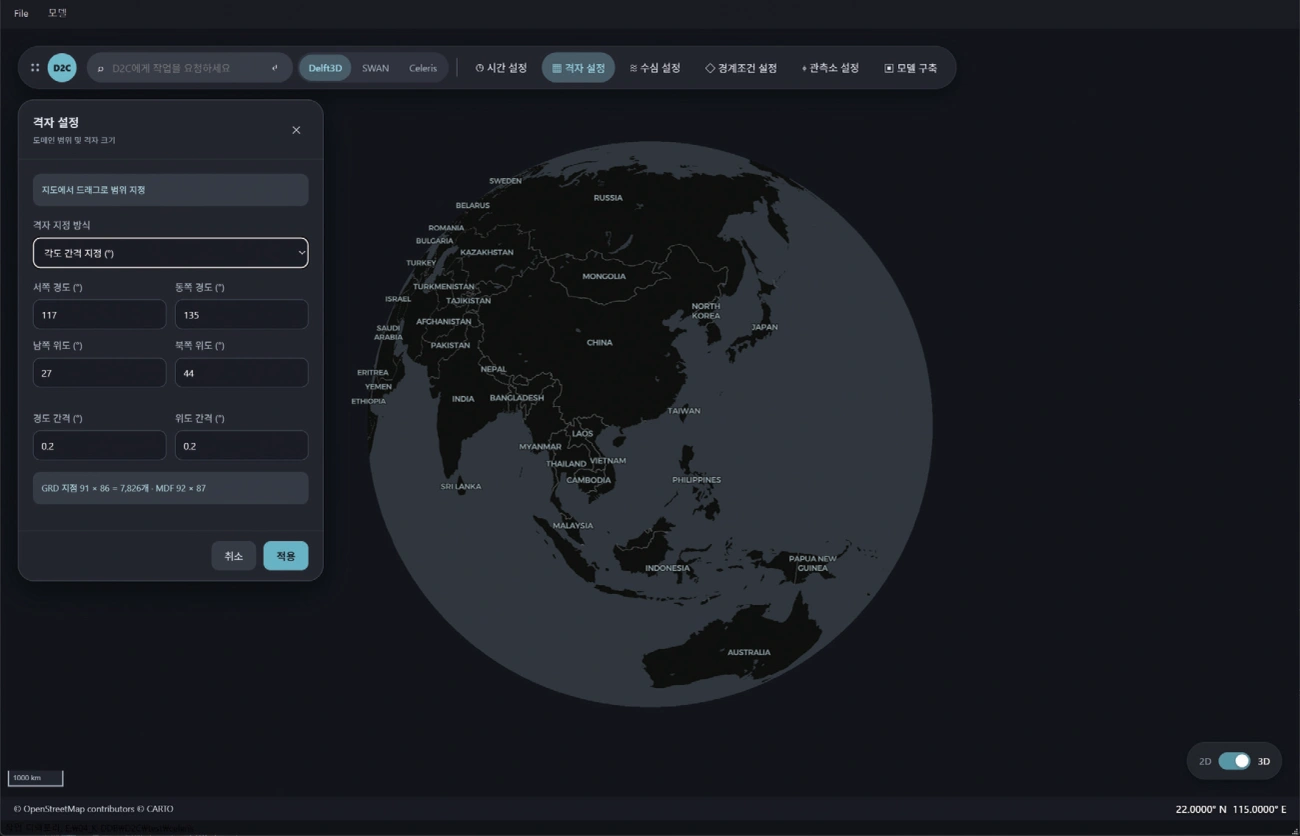Image resolution: width=1300 pixels, height=836 pixels.
Task: Click the RUSSIA label on the globe
Action: click(608, 198)
